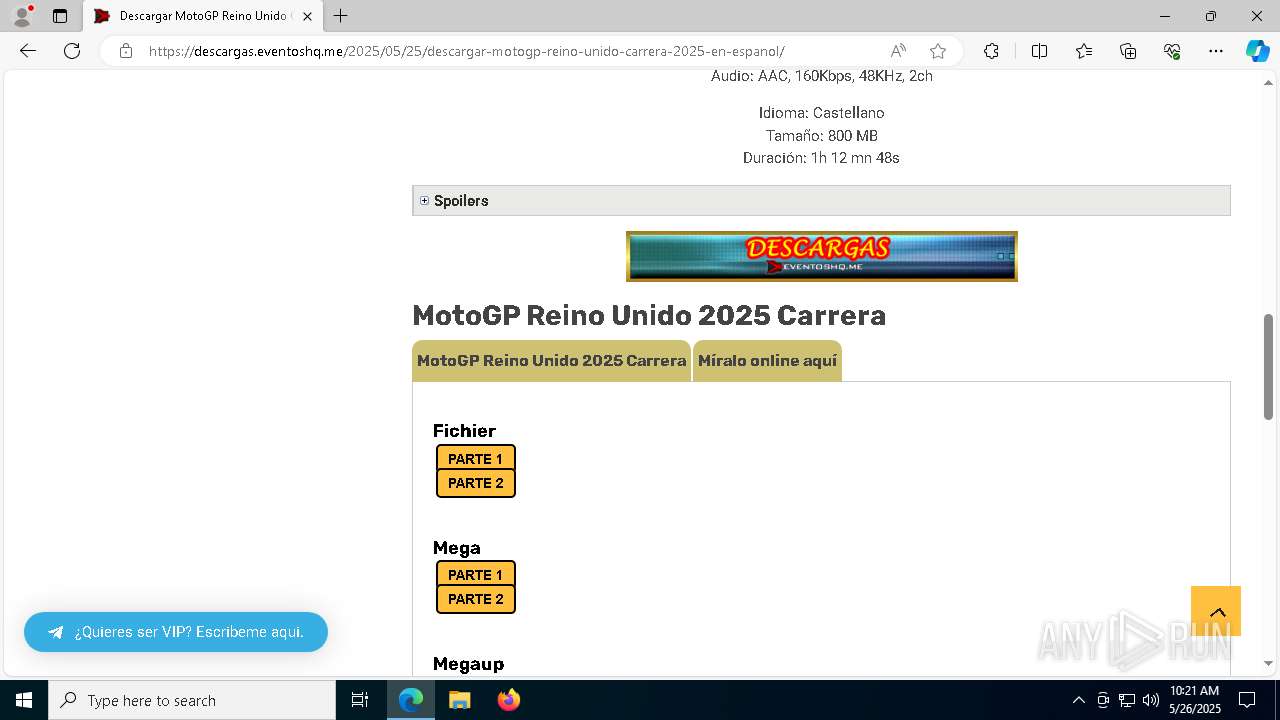Open Favorites list
The height and width of the screenshot is (720, 1280).
pos(1084,51)
